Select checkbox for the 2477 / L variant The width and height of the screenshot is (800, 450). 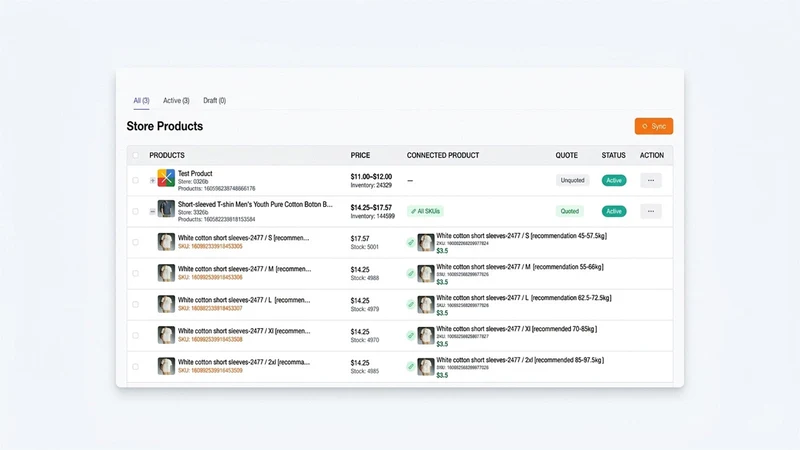click(135, 305)
